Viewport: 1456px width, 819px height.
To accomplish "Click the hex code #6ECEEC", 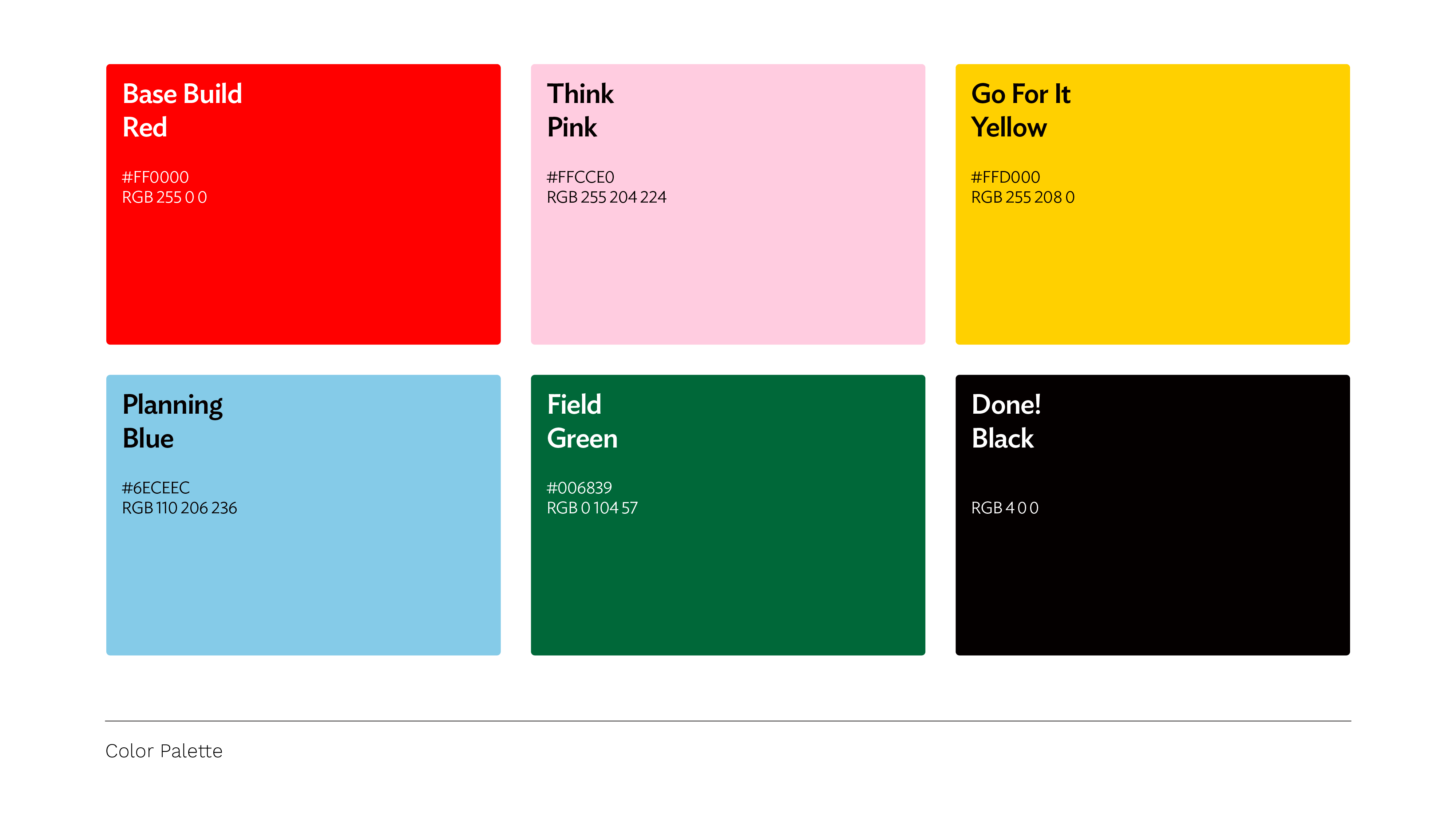I will (x=156, y=488).
